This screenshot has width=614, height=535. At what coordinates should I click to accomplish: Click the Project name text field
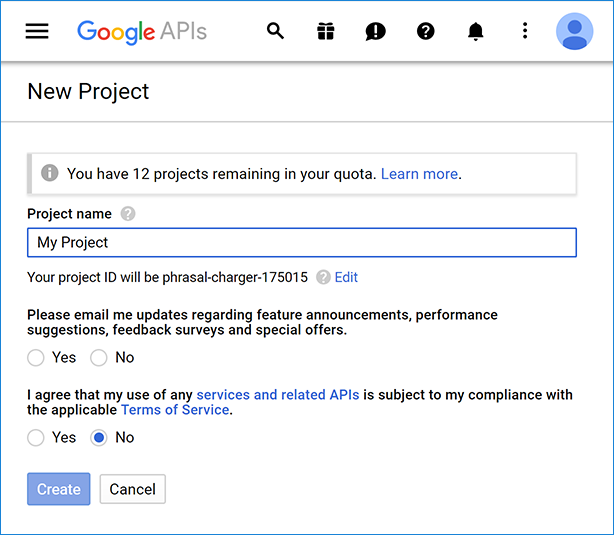point(301,243)
